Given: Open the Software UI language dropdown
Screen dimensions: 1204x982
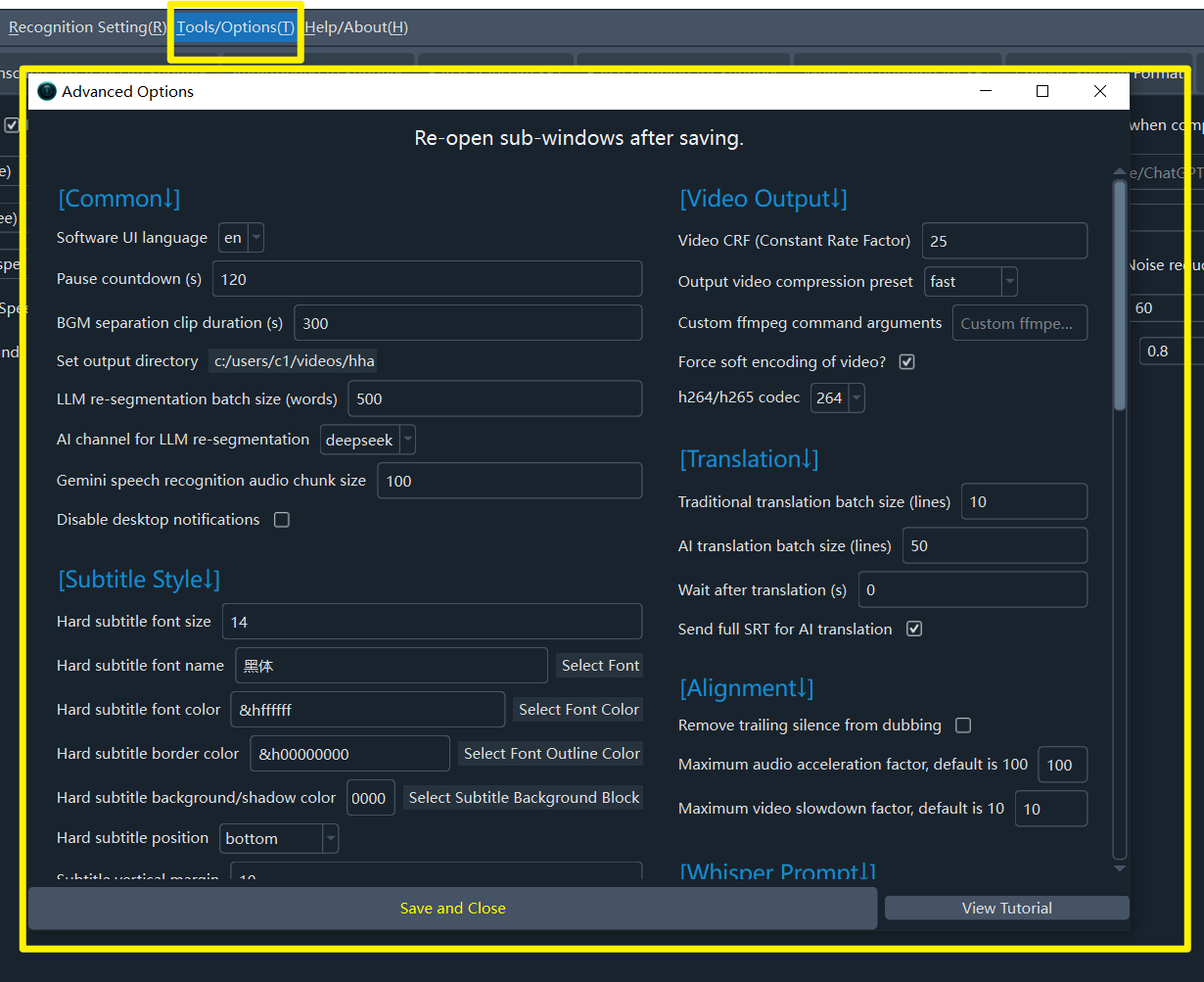Looking at the screenshot, I should (241, 238).
